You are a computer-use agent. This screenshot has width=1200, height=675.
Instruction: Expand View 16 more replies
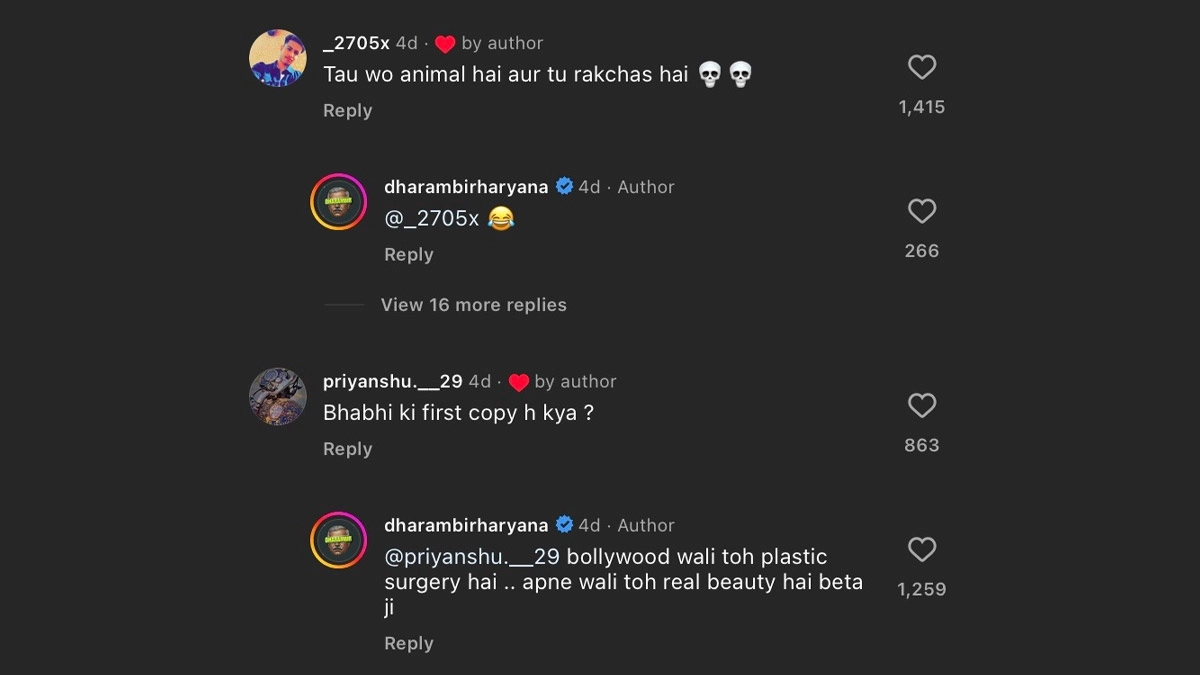tap(473, 305)
